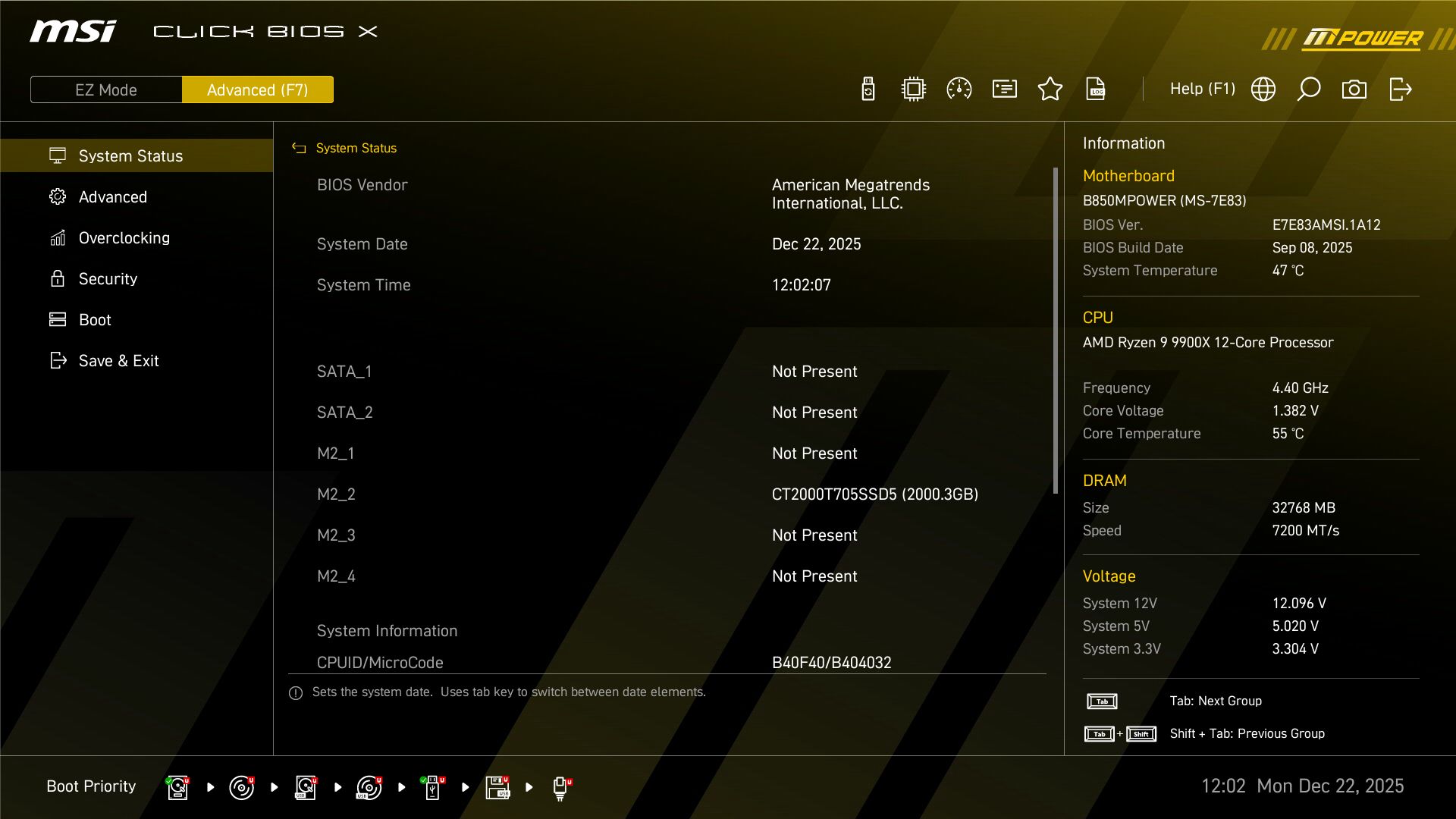Open the search magnifier icon

(1309, 89)
